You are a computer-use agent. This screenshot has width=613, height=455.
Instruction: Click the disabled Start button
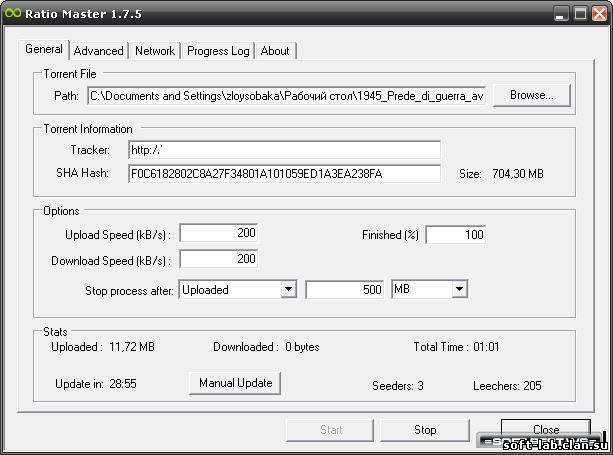(331, 430)
